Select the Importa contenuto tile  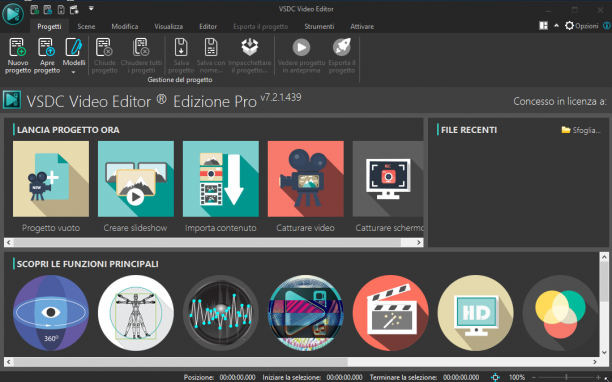coord(221,179)
